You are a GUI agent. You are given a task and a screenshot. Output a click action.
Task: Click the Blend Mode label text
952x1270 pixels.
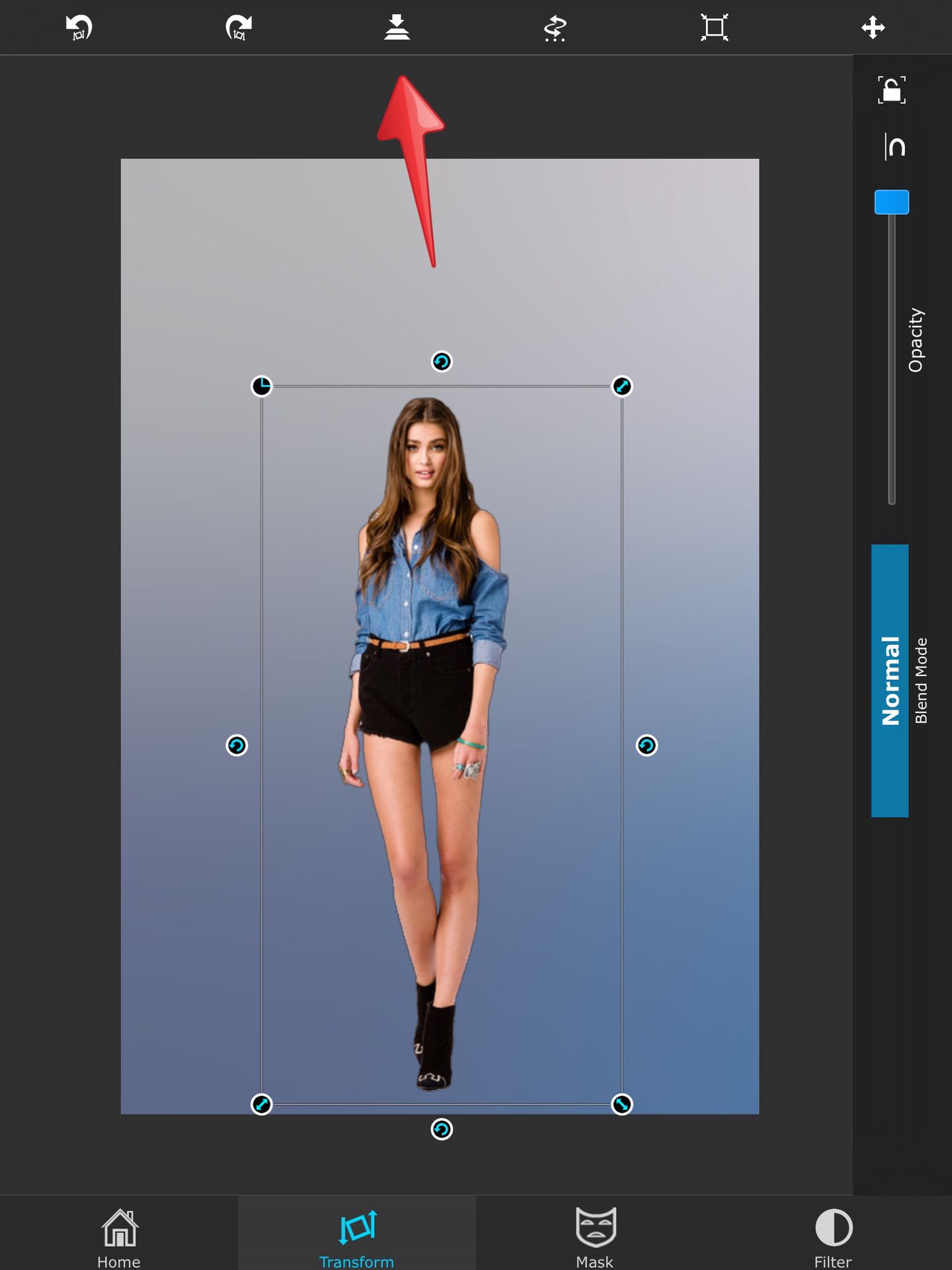coord(921,681)
